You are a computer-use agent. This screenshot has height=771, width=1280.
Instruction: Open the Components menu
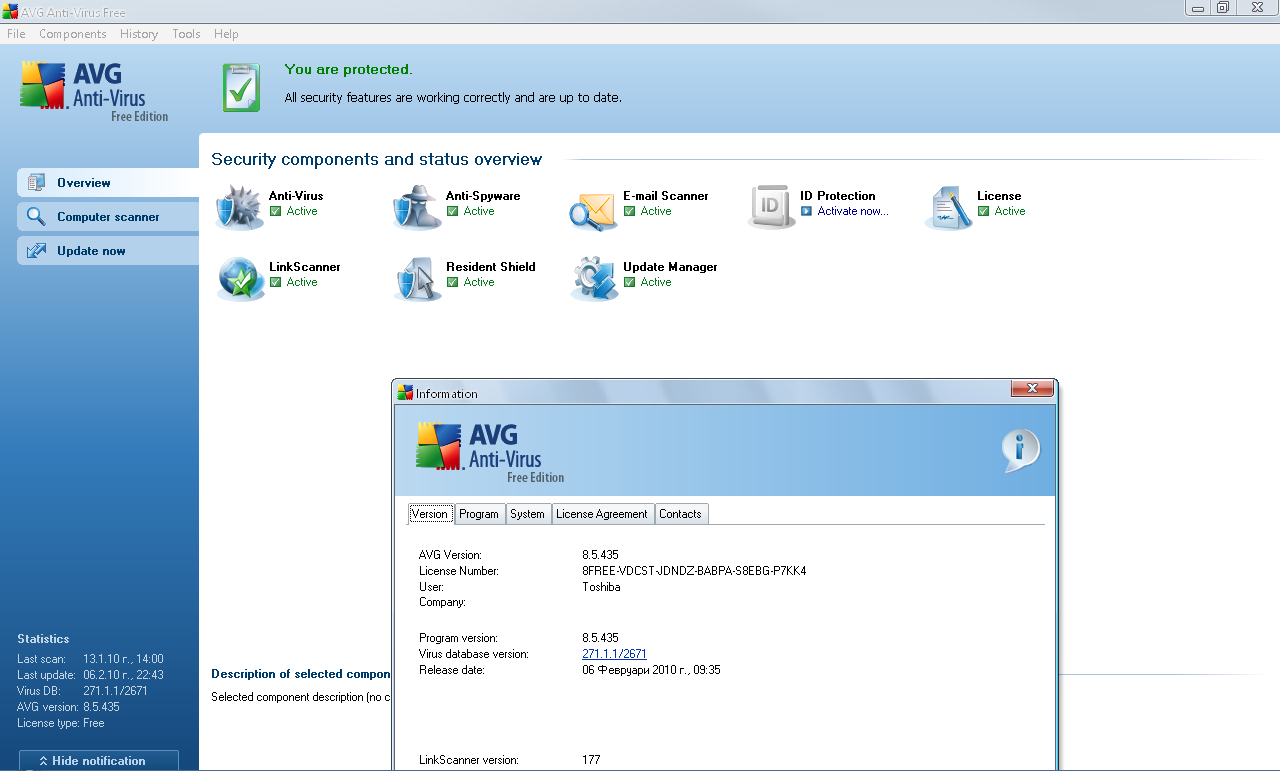coord(72,34)
